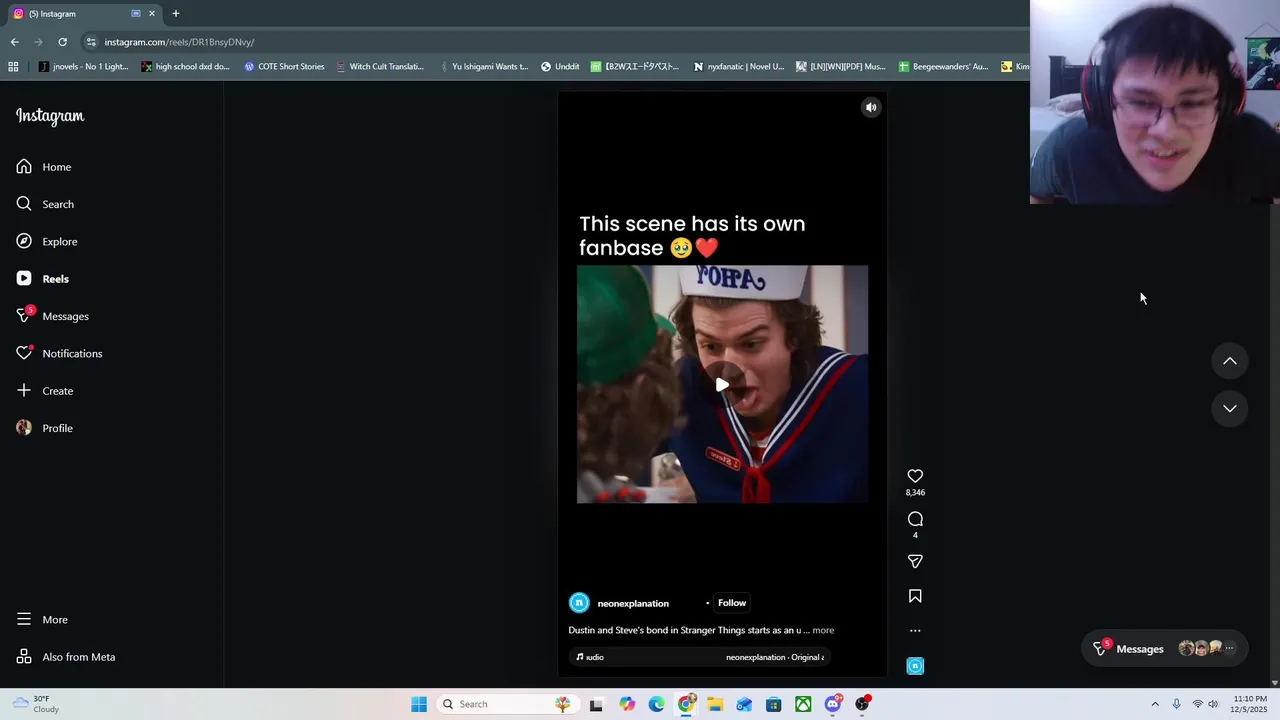Open a new browser tab
The image size is (1280, 720).
(x=175, y=13)
